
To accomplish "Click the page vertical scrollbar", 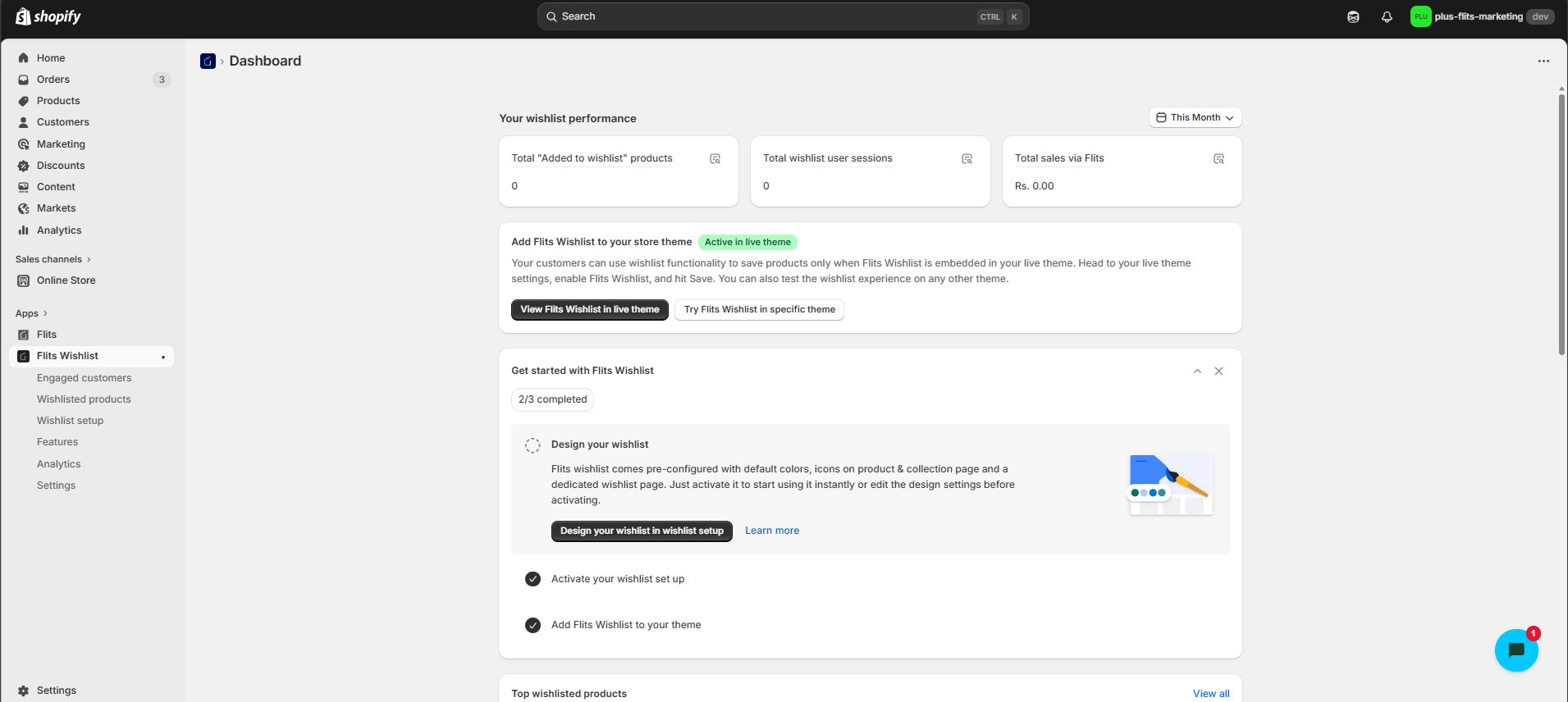I will click(x=1561, y=226).
